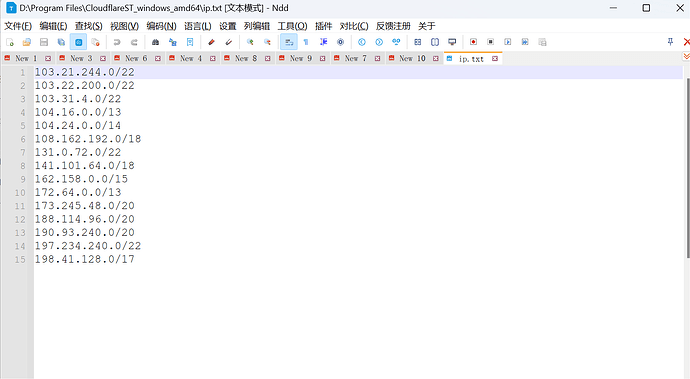690x379 pixels.
Task: Click the highlighted blue toolbar icon
Action: coord(78,42)
